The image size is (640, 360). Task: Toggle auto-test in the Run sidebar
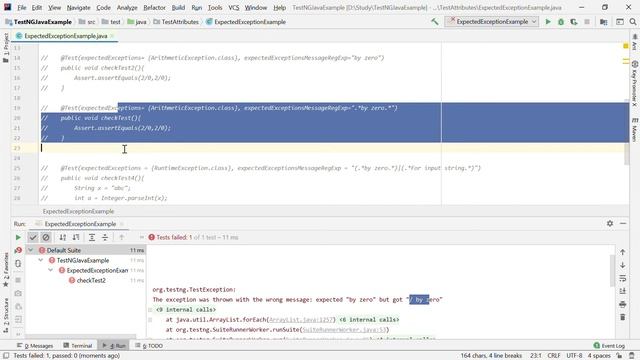click(x=18, y=264)
